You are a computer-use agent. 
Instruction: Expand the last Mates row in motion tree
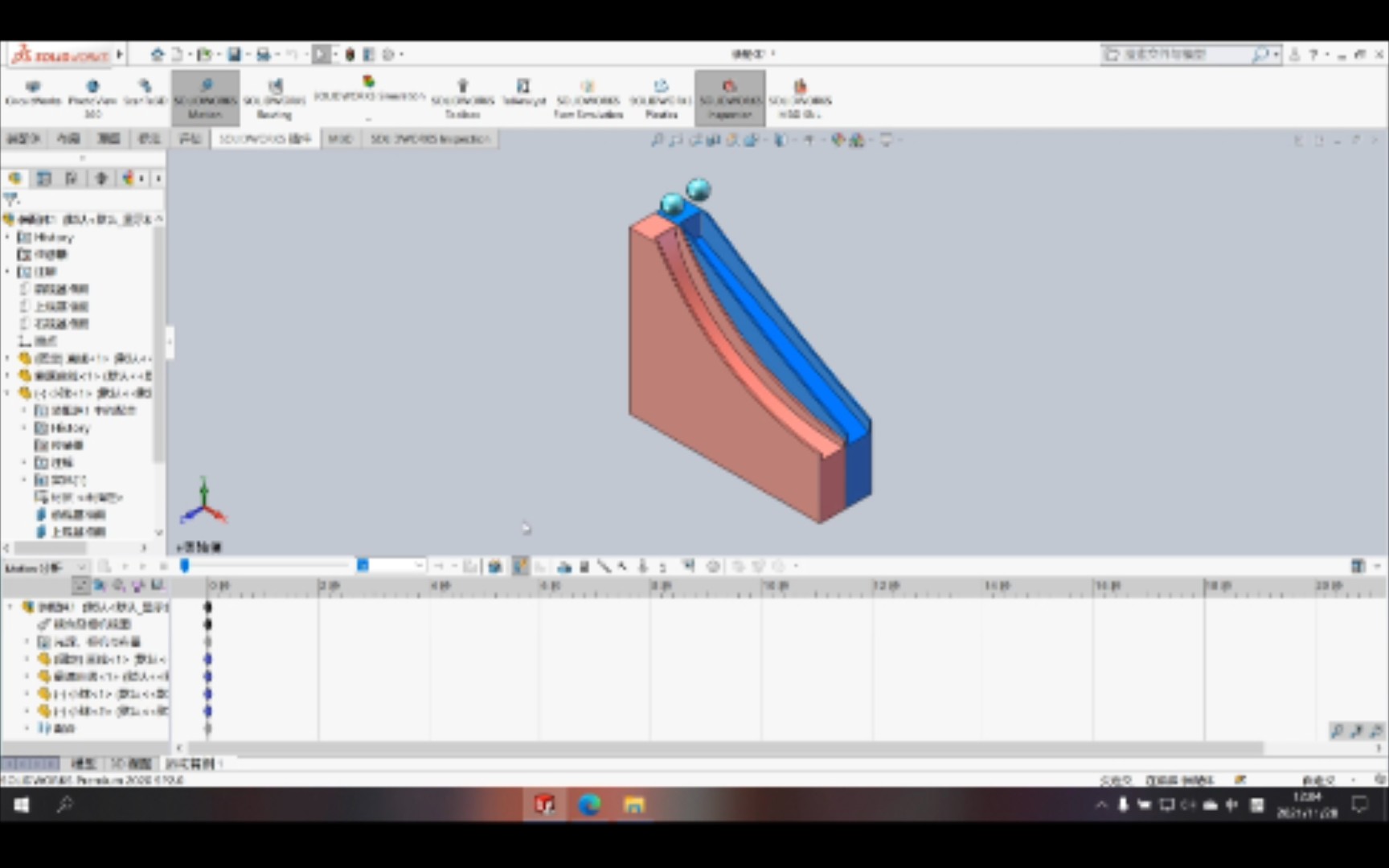click(x=27, y=728)
